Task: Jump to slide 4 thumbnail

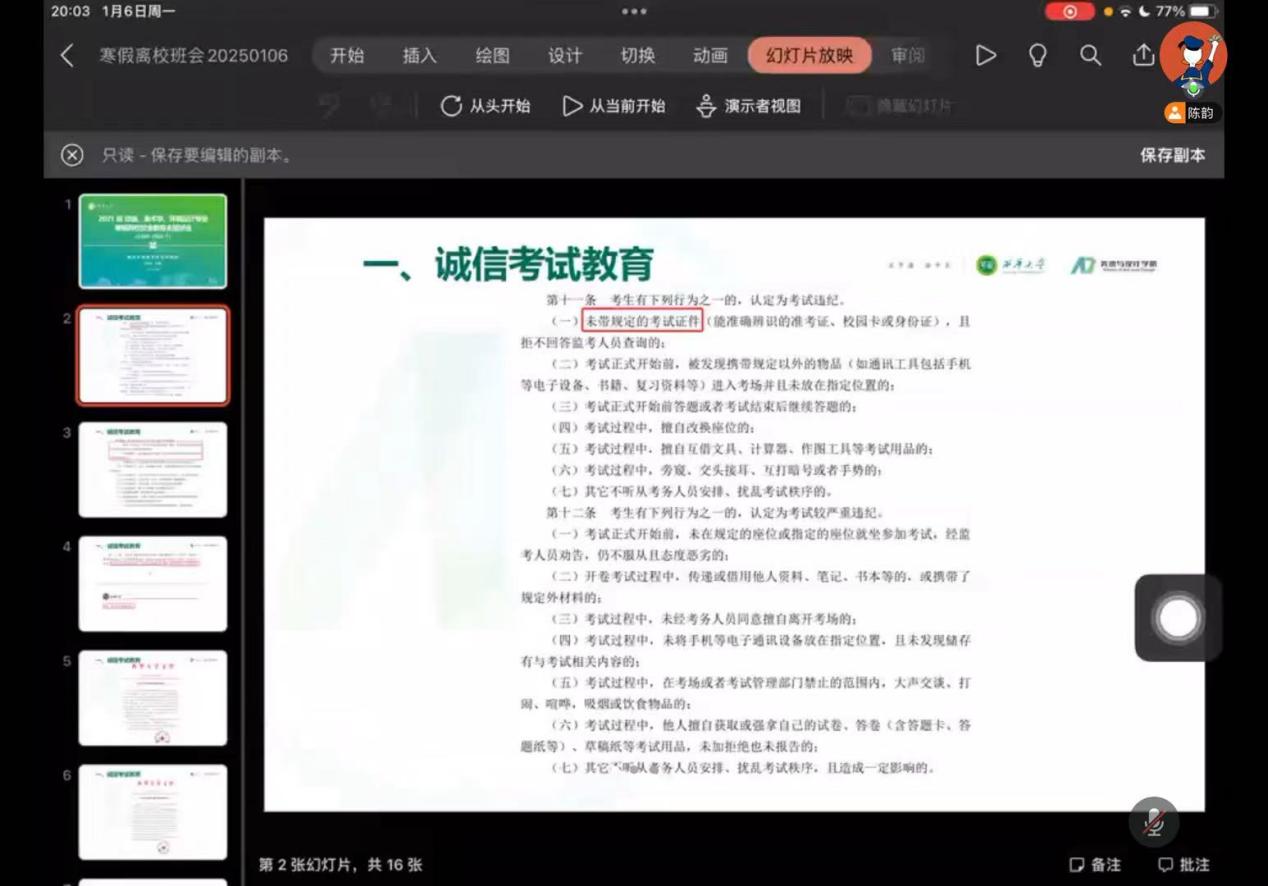Action: point(153,583)
